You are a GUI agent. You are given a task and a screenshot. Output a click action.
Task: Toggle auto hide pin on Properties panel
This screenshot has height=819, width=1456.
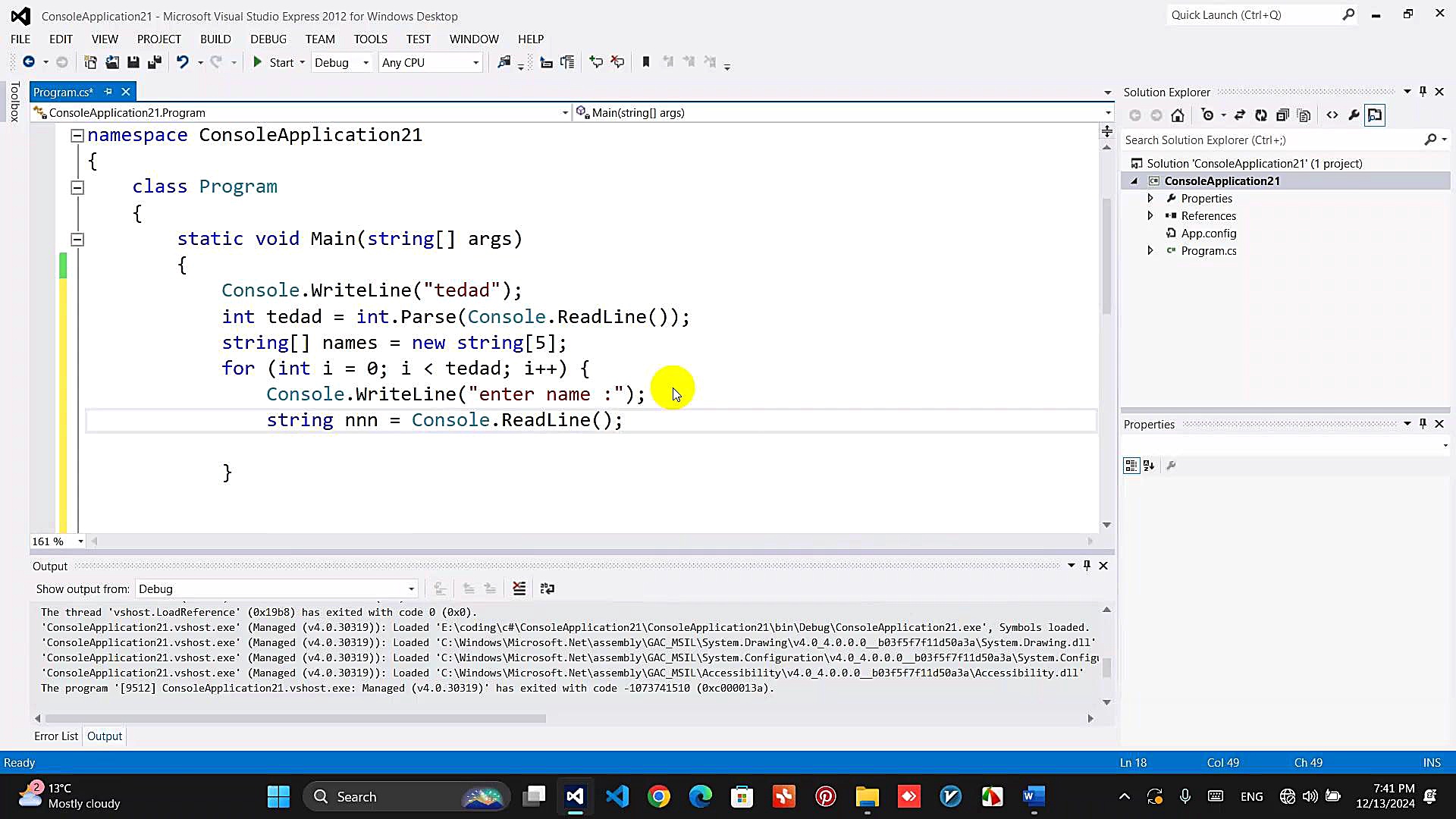click(1423, 424)
